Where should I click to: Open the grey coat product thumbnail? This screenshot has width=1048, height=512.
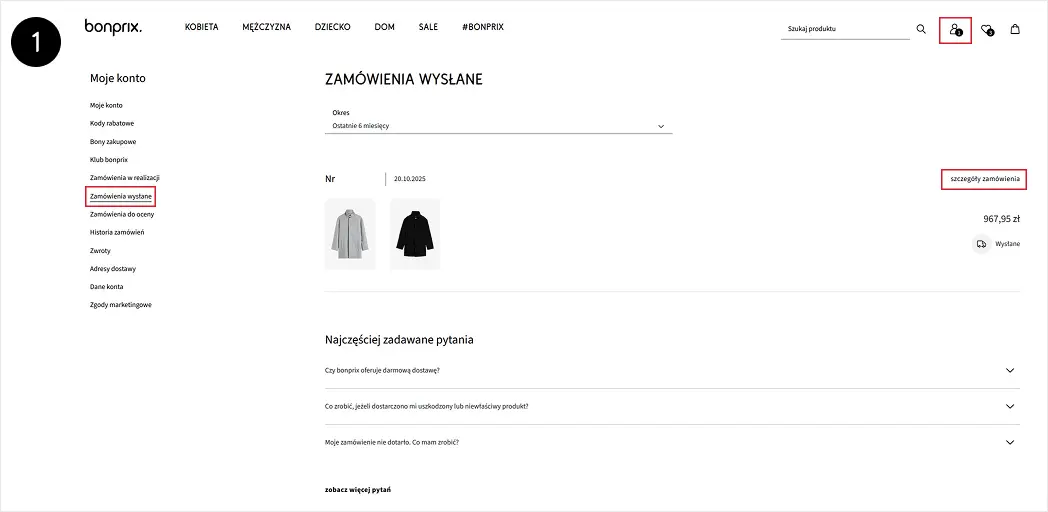pyautogui.click(x=350, y=234)
